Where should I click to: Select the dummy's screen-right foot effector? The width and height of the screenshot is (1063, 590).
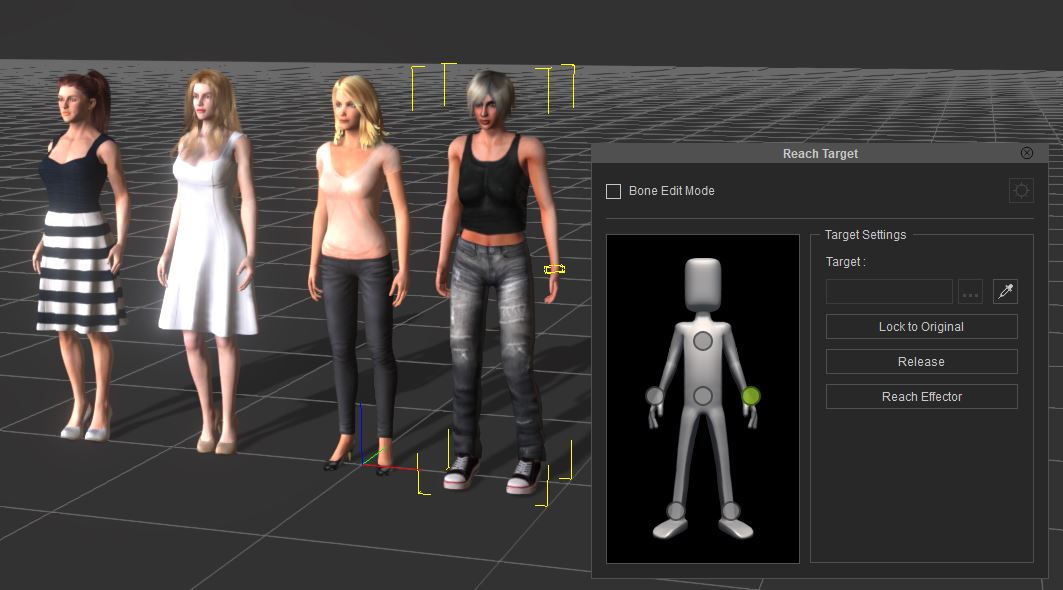[x=730, y=511]
